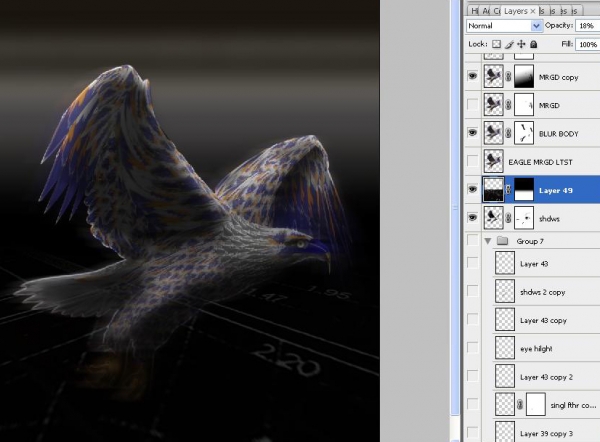Show the shdws 2 copy layer
This screenshot has height=442, width=600.
(473, 291)
